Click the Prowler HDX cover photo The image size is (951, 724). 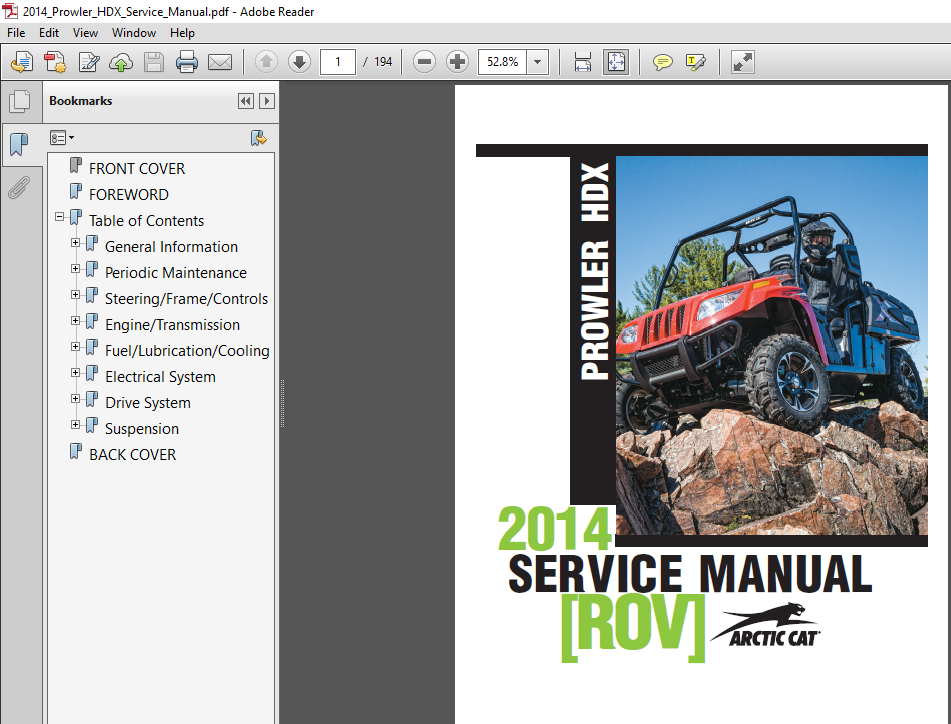point(771,346)
